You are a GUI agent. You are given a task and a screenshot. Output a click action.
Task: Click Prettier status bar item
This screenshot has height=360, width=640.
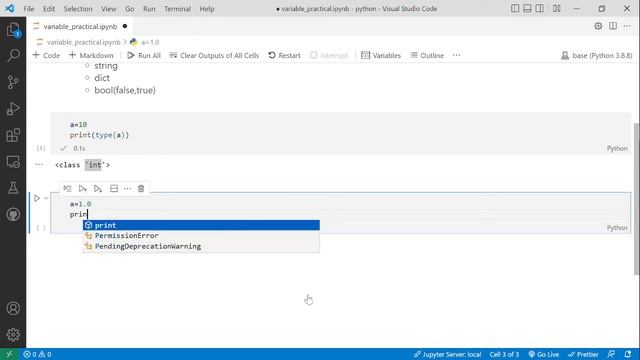coord(583,354)
